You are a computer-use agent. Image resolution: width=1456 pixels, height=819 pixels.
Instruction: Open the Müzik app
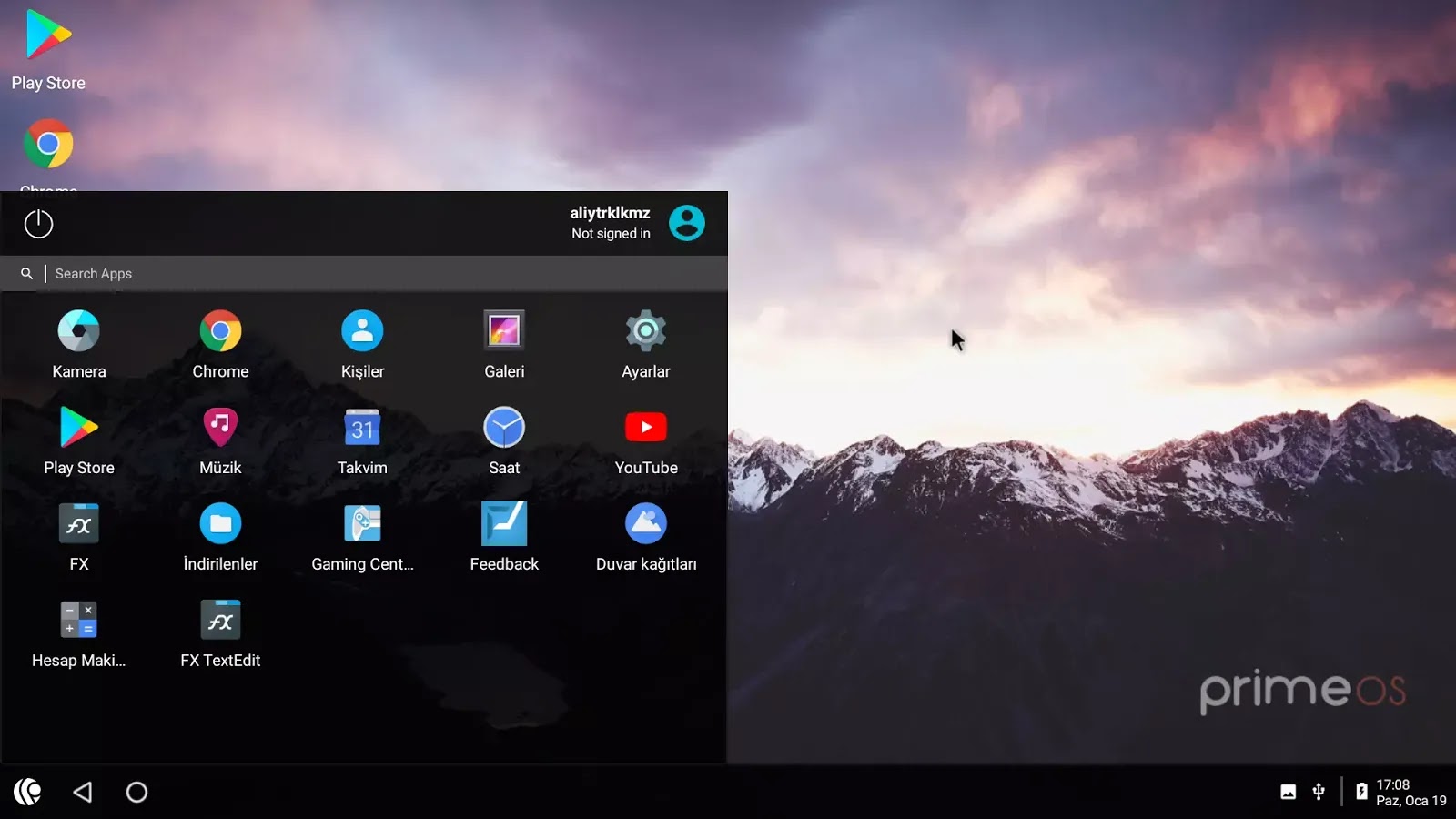220,440
